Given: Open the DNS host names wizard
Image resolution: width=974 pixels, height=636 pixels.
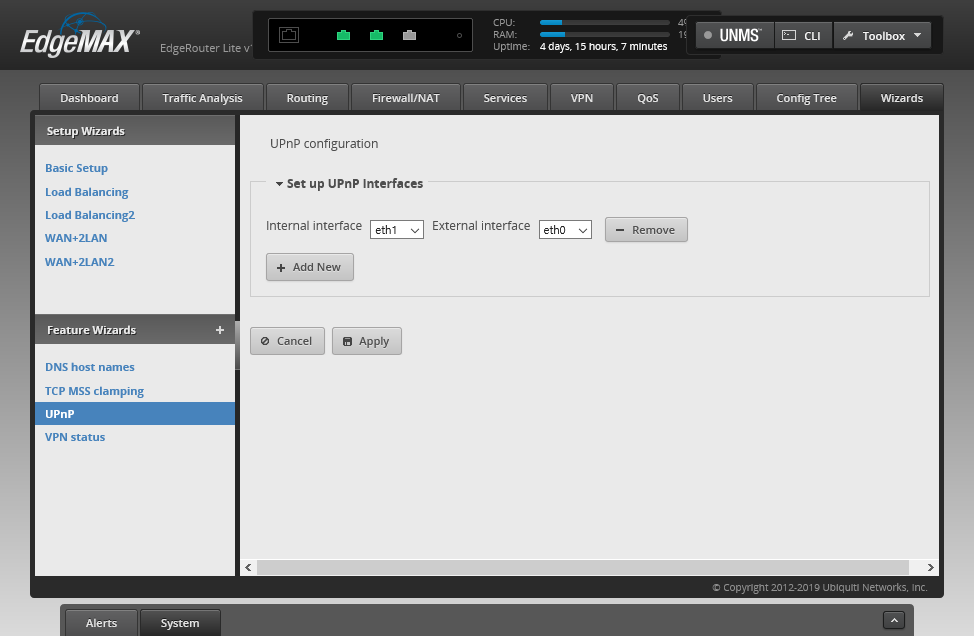Looking at the screenshot, I should (90, 367).
